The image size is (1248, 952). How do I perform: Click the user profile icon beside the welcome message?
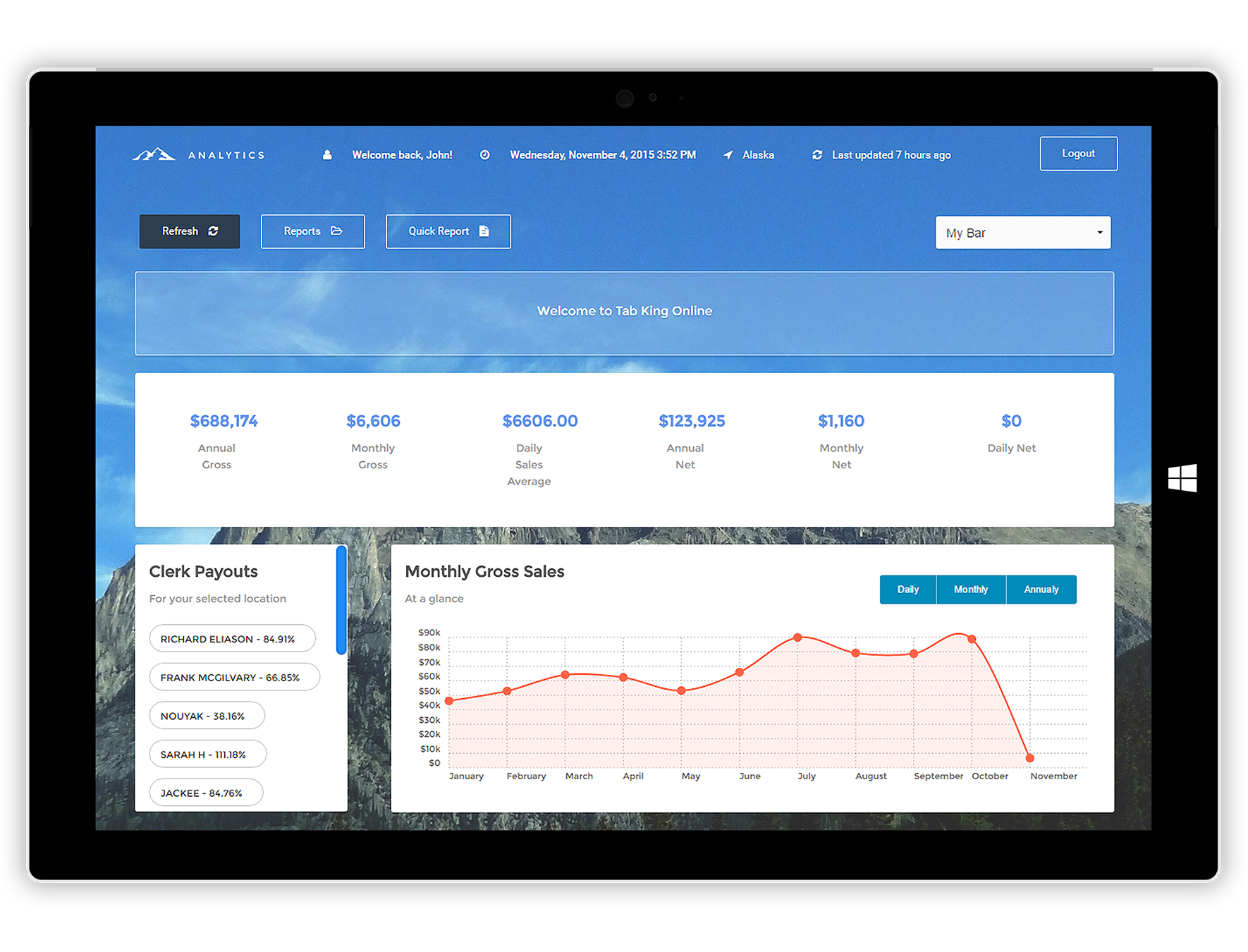click(x=327, y=154)
